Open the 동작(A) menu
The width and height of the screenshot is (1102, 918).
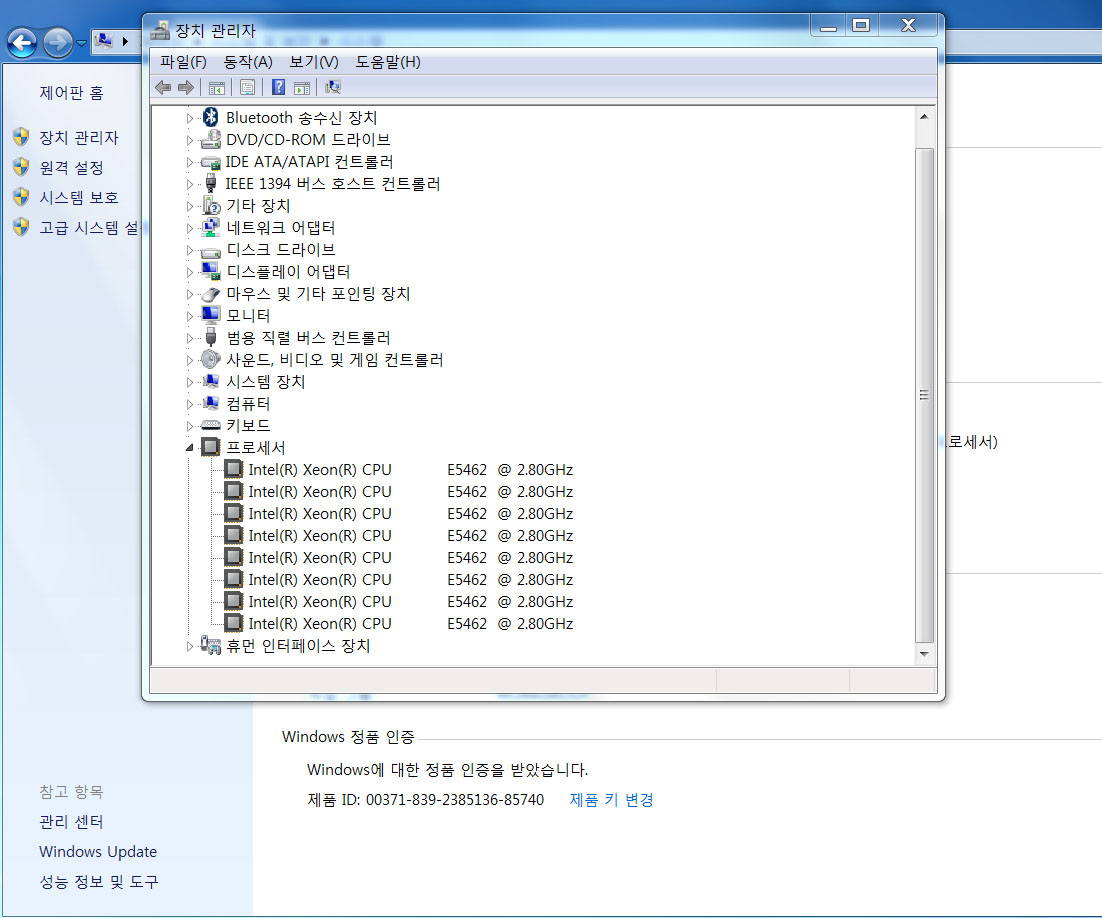click(248, 62)
